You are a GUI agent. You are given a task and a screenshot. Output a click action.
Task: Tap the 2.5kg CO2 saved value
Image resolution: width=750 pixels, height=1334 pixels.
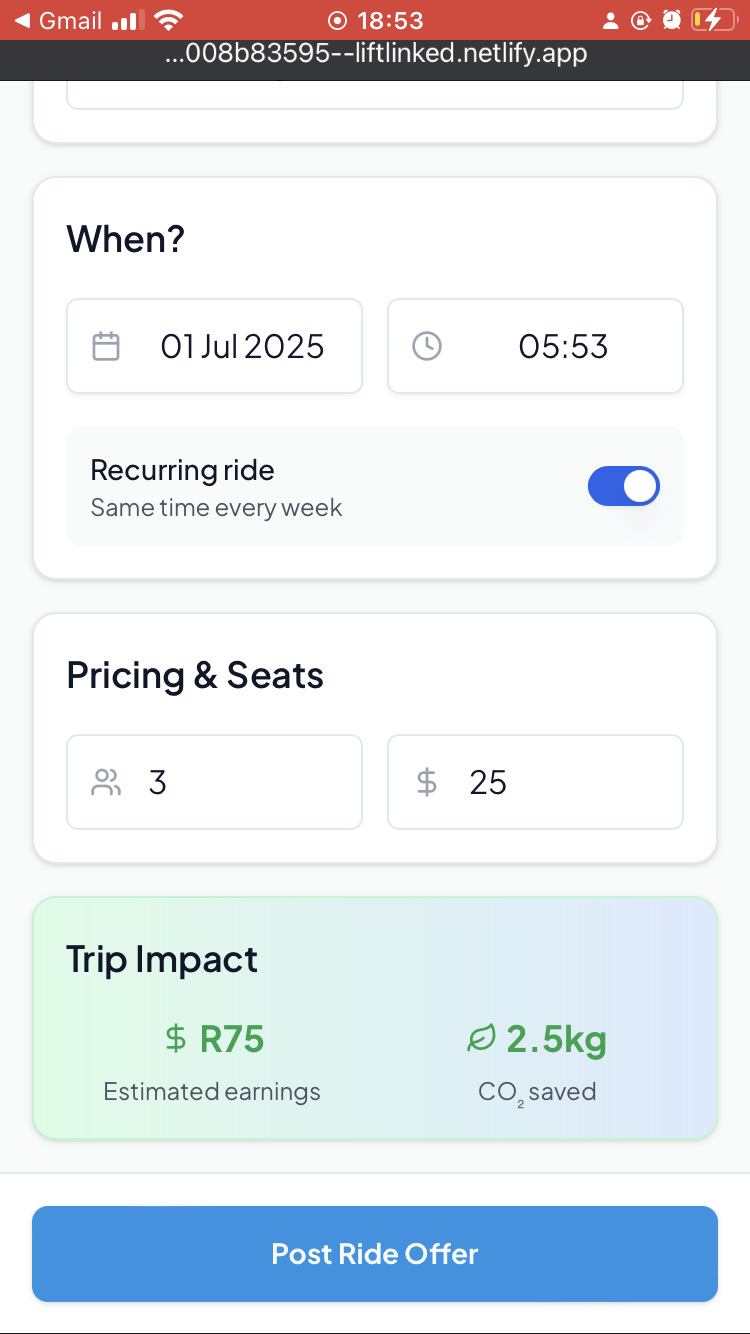point(556,1040)
